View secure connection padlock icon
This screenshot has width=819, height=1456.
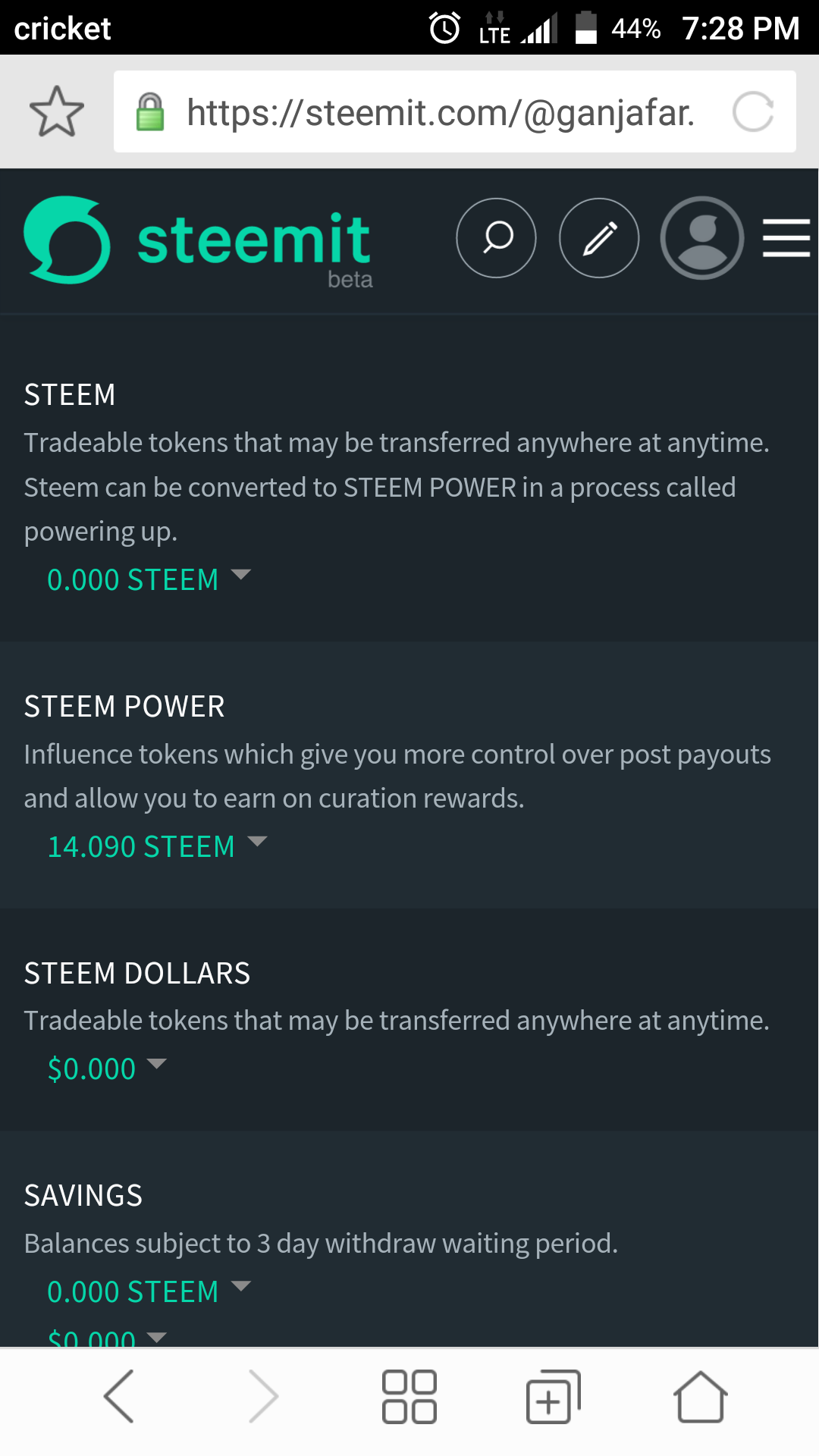coord(150,111)
